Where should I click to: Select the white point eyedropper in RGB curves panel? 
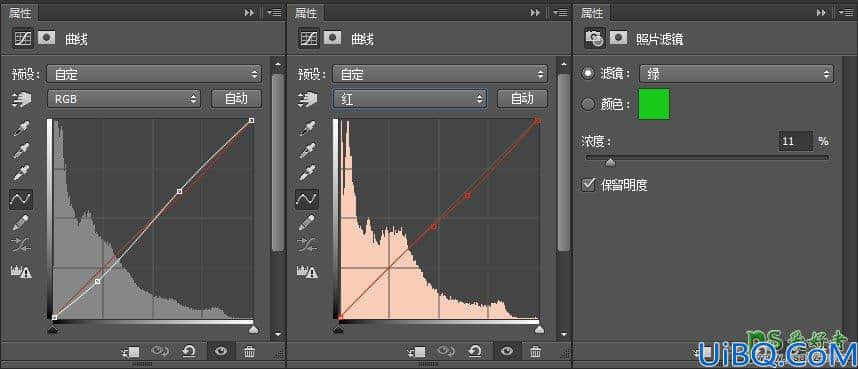click(x=21, y=172)
